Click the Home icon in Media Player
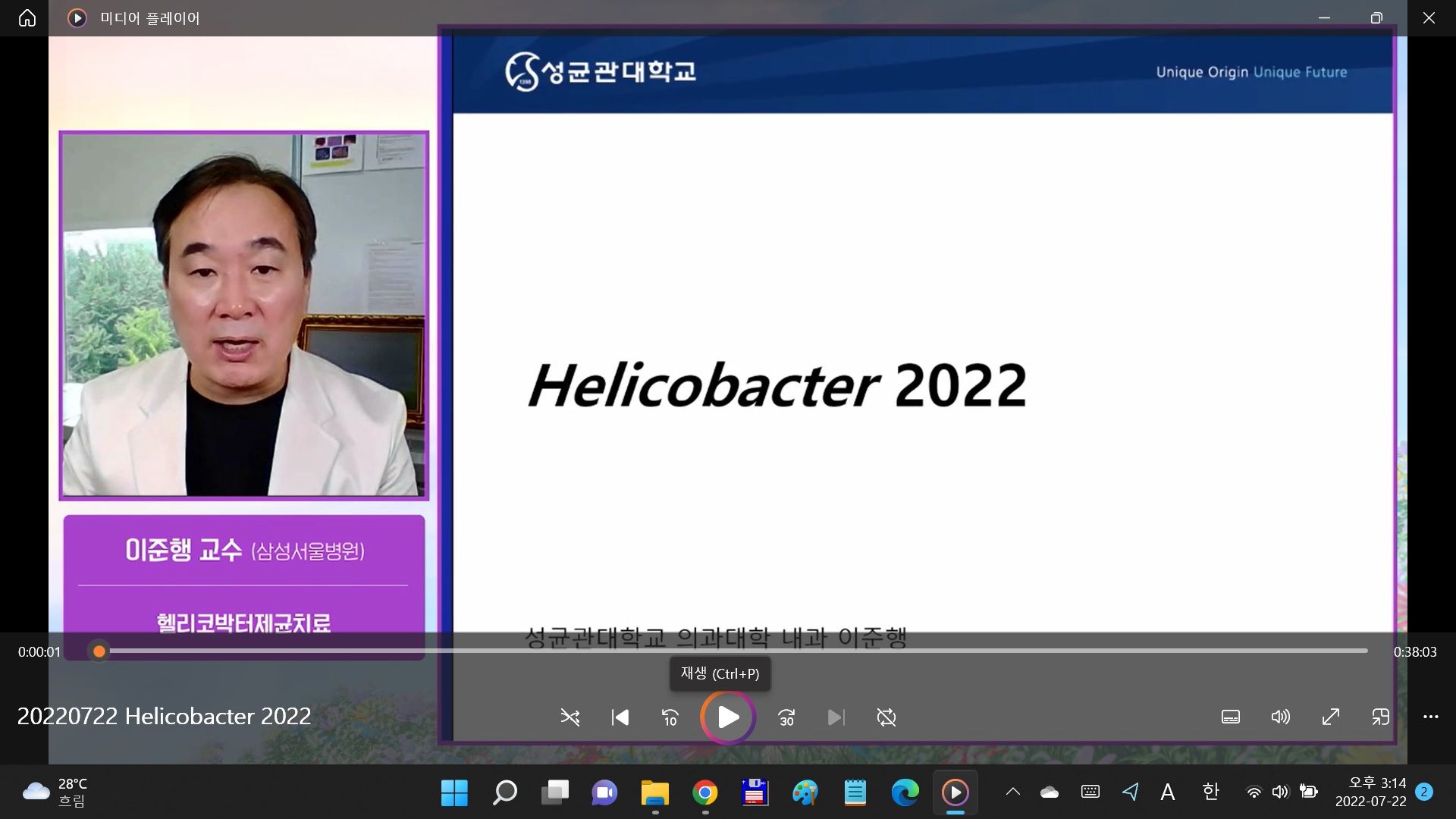1456x819 pixels. 27,17
